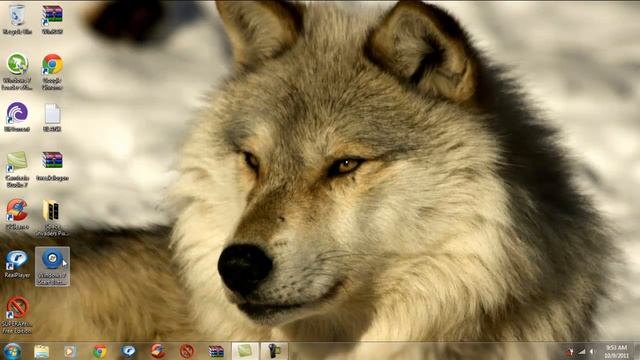Open the network signal tray icon
Screen dimensions: 640x360
pos(582,351)
